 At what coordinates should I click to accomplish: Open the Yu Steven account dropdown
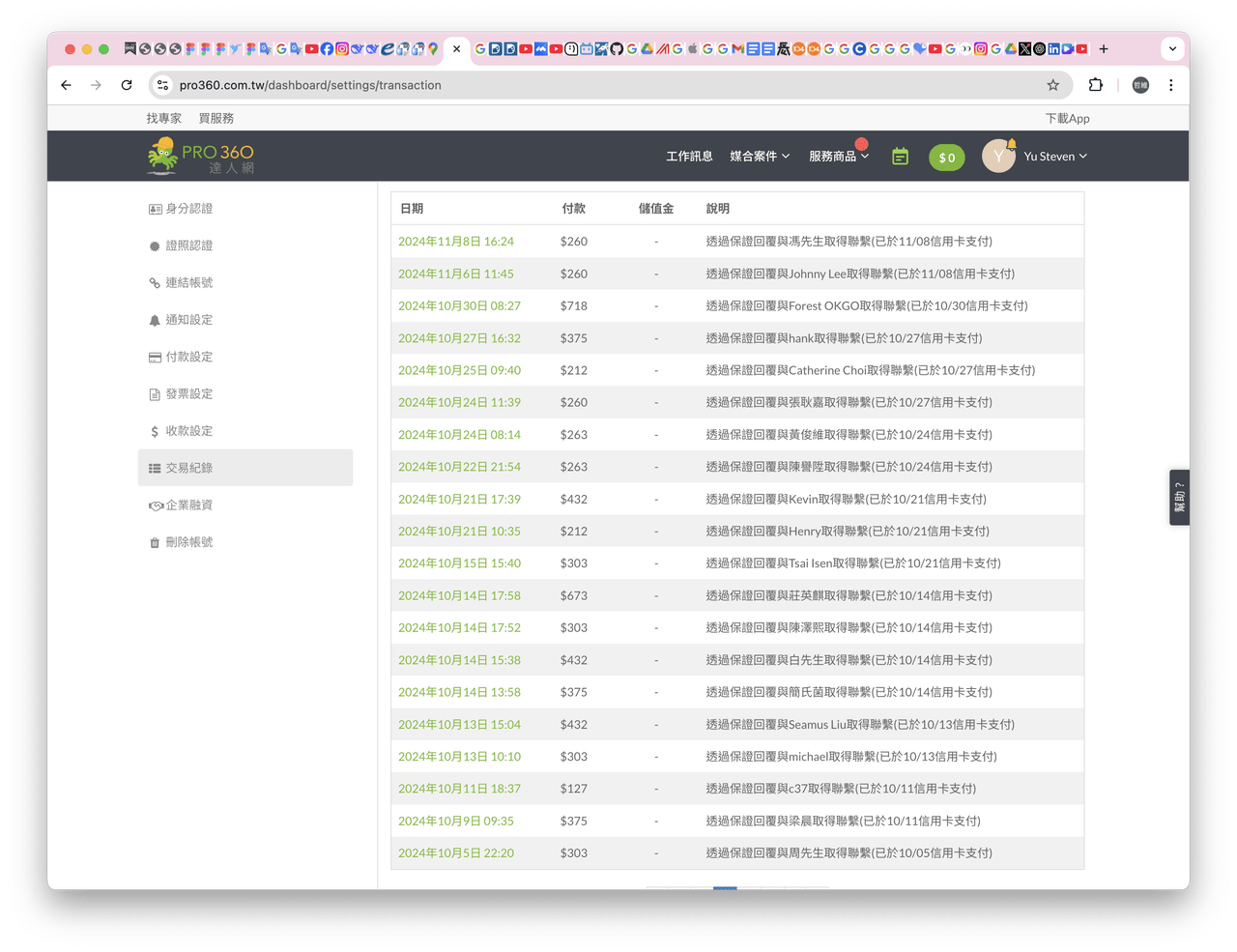pos(1055,157)
